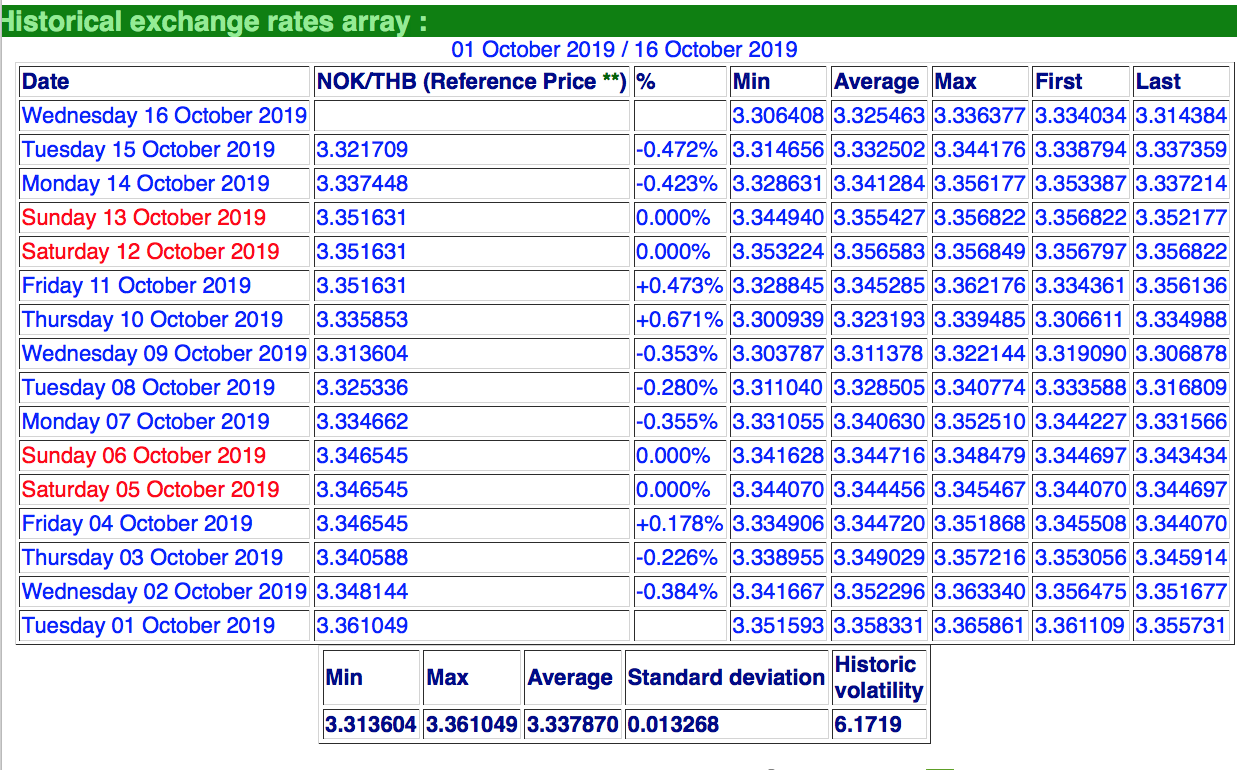Screen dimensions: 1237x770
Task: Select the Historic volatility value 6.1719
Action: click(867, 725)
